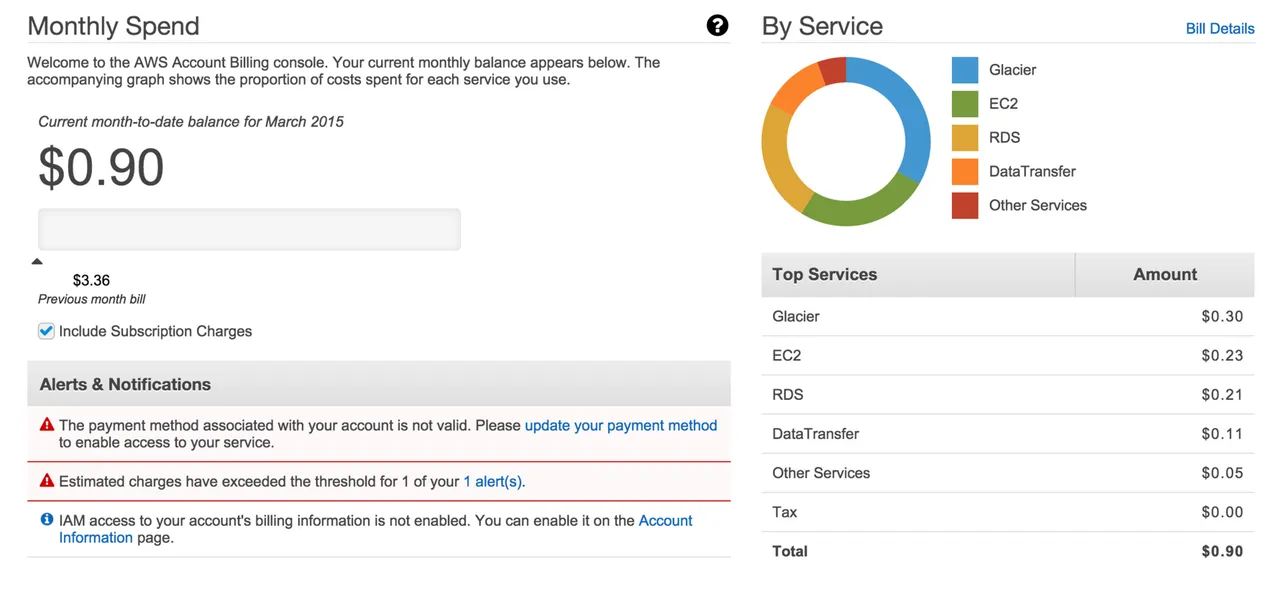Click the payment method red warning icon

coord(46,425)
